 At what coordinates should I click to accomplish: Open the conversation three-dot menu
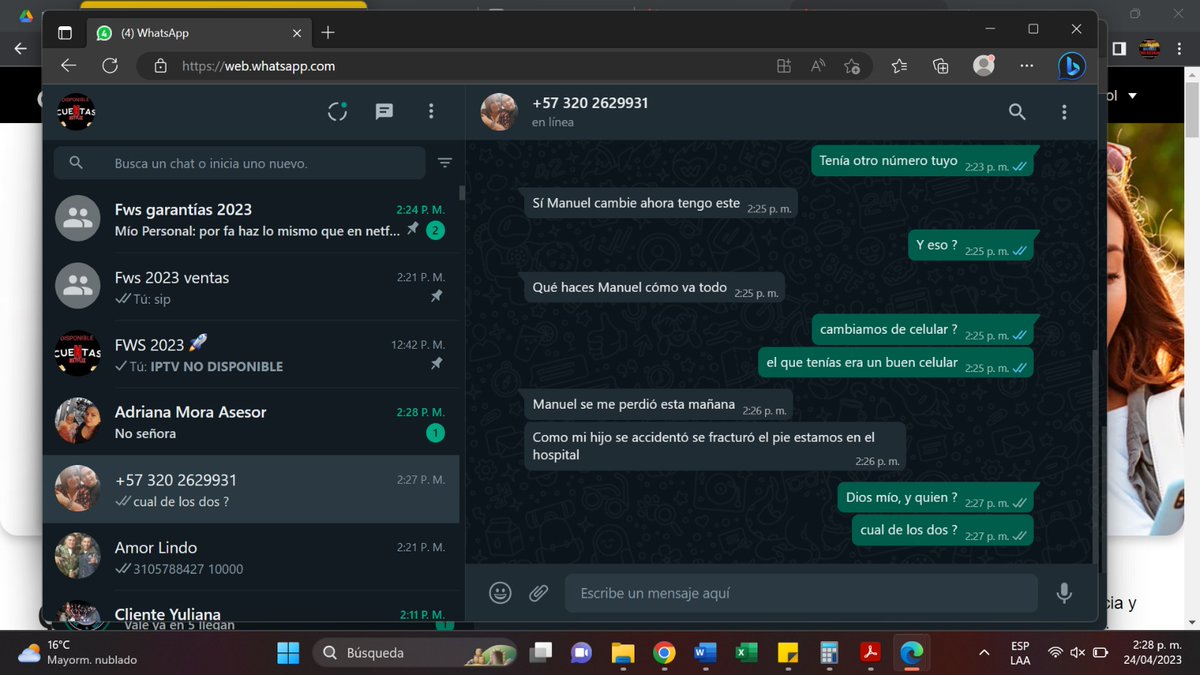pos(1064,112)
